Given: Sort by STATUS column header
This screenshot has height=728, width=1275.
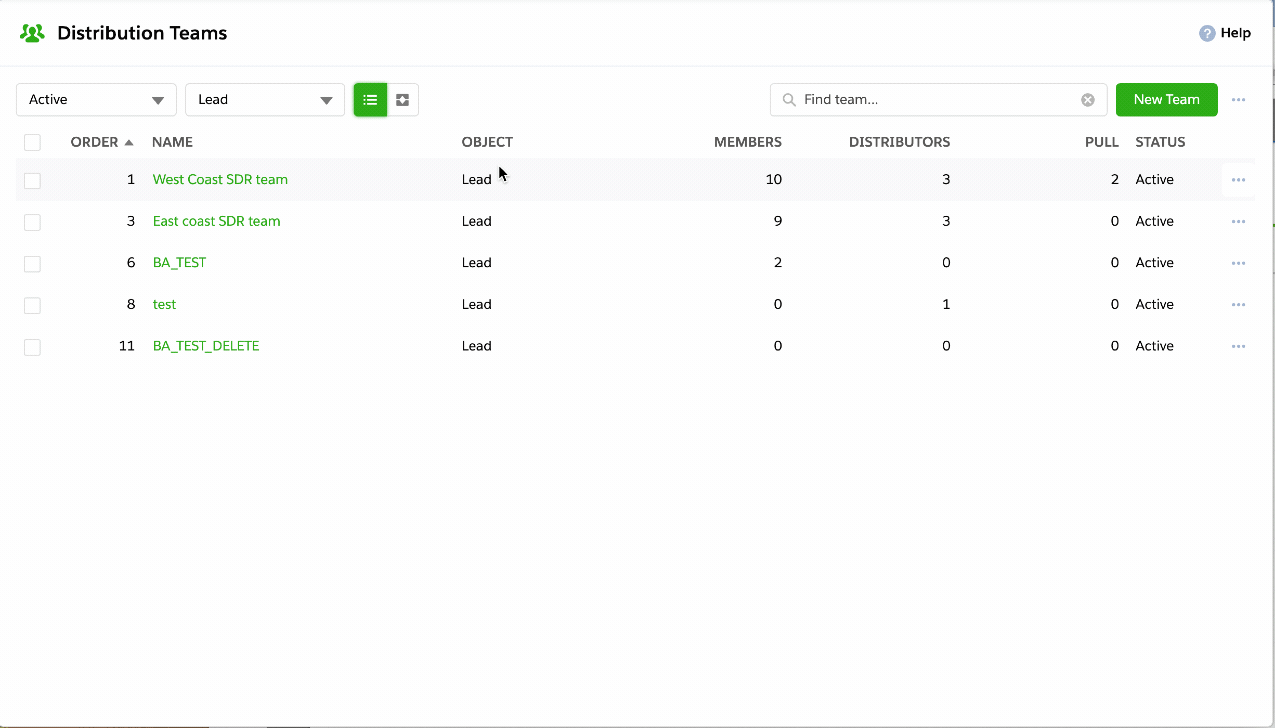Looking at the screenshot, I should click(1160, 142).
